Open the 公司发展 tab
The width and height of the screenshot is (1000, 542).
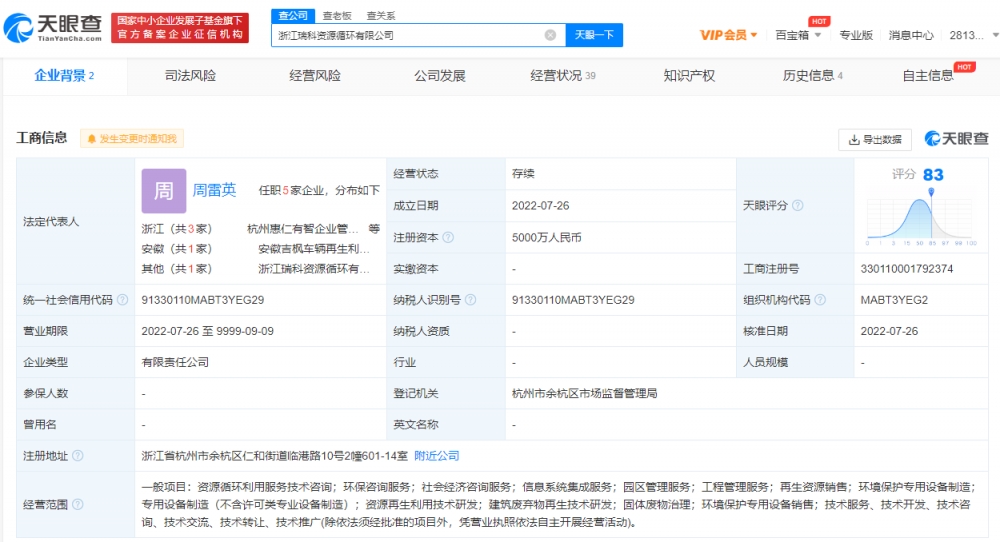point(439,76)
